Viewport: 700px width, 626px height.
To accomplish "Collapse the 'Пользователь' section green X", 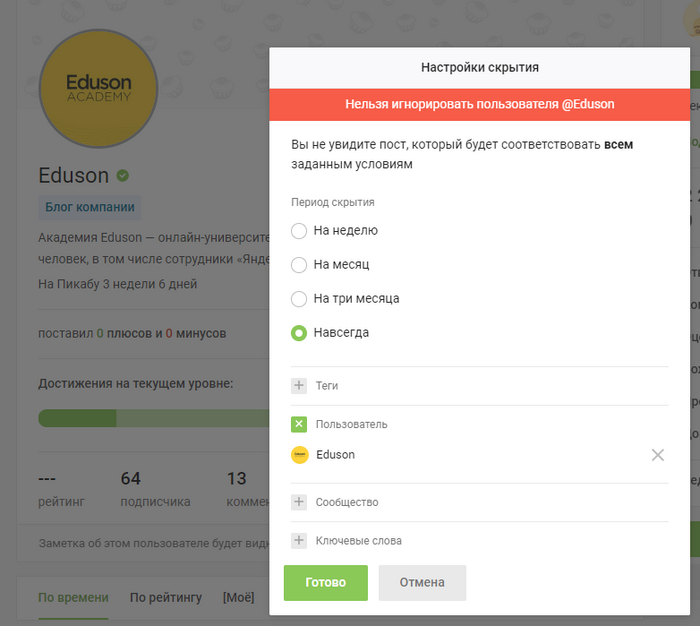I will click(299, 424).
